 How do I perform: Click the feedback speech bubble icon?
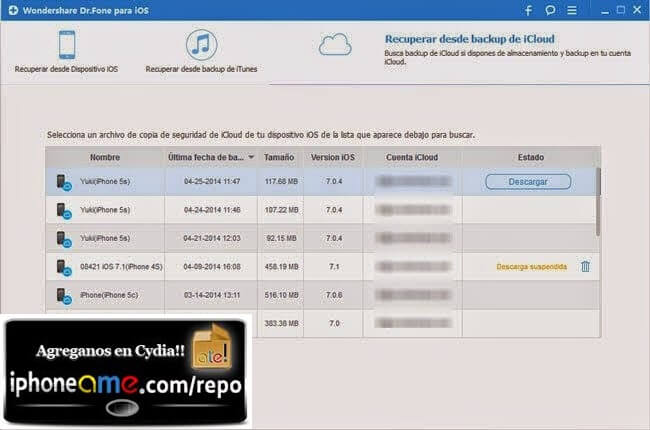(x=551, y=11)
